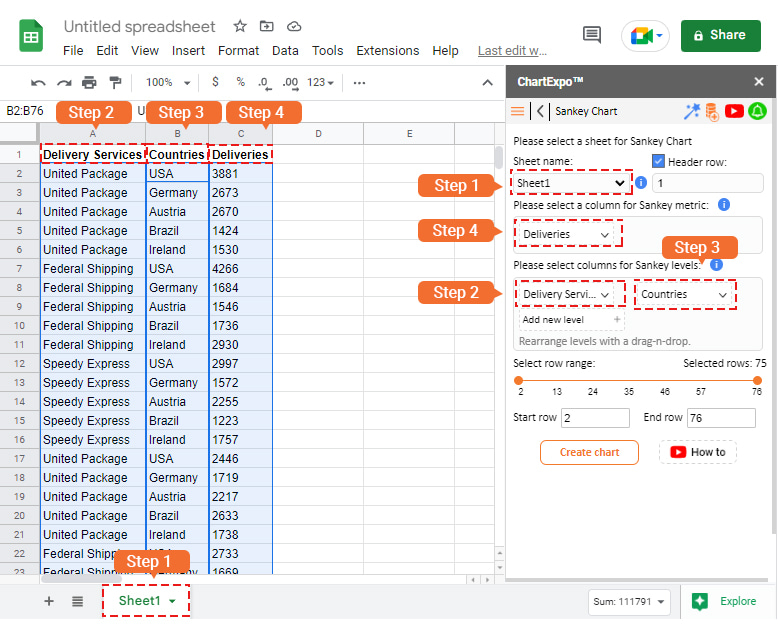The height and width of the screenshot is (636, 778).
Task: Add a new sheet with plus icon
Action: 49,601
